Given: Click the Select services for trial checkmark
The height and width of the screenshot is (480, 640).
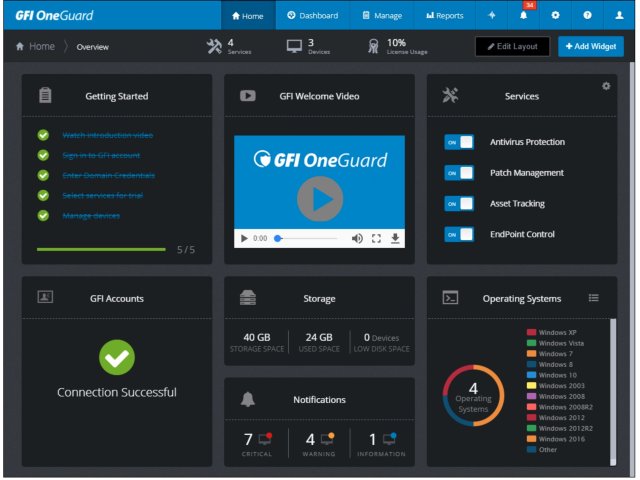Looking at the screenshot, I should [43, 196].
